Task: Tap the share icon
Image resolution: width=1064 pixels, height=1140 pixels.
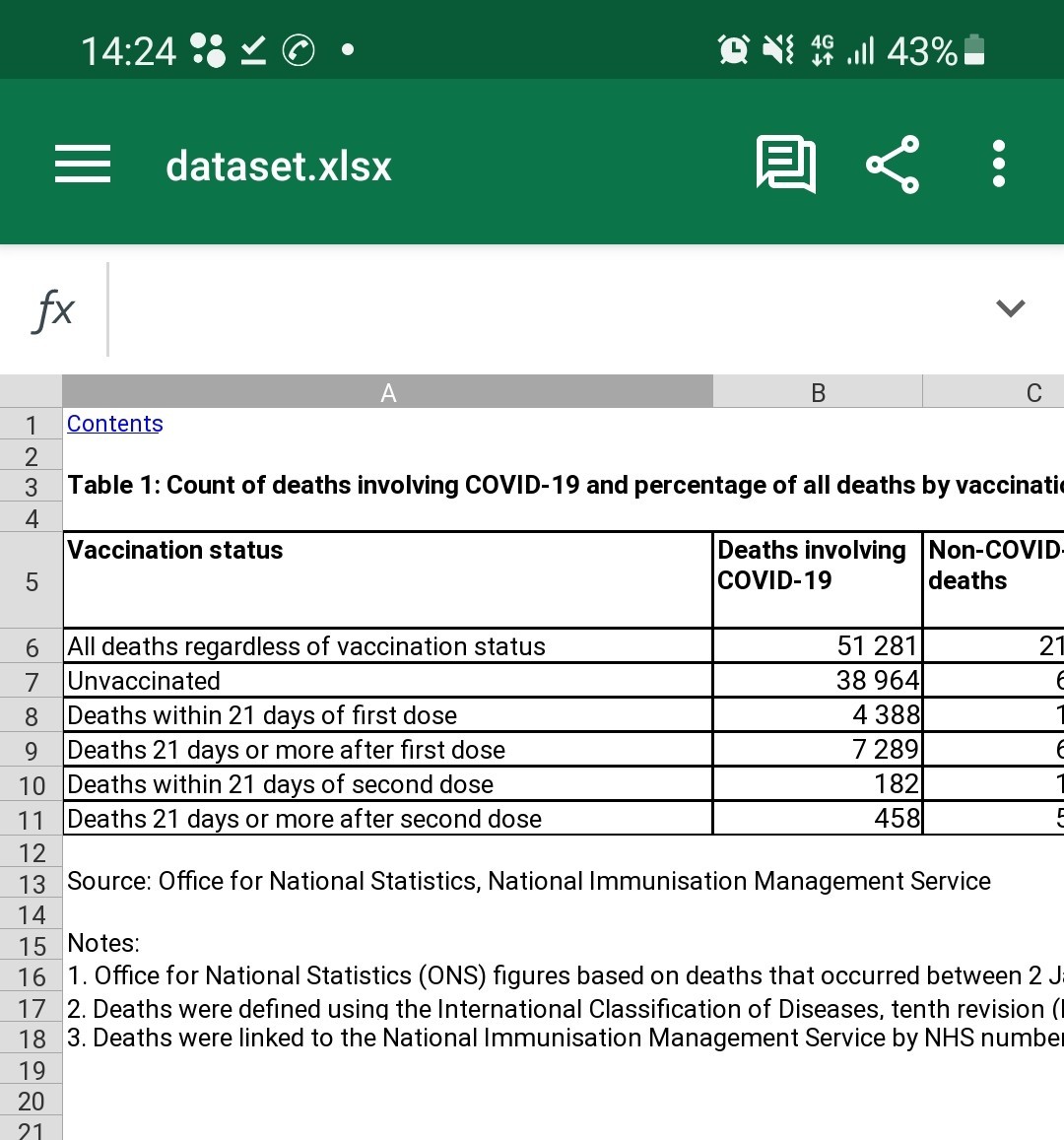Action: pyautogui.click(x=893, y=165)
